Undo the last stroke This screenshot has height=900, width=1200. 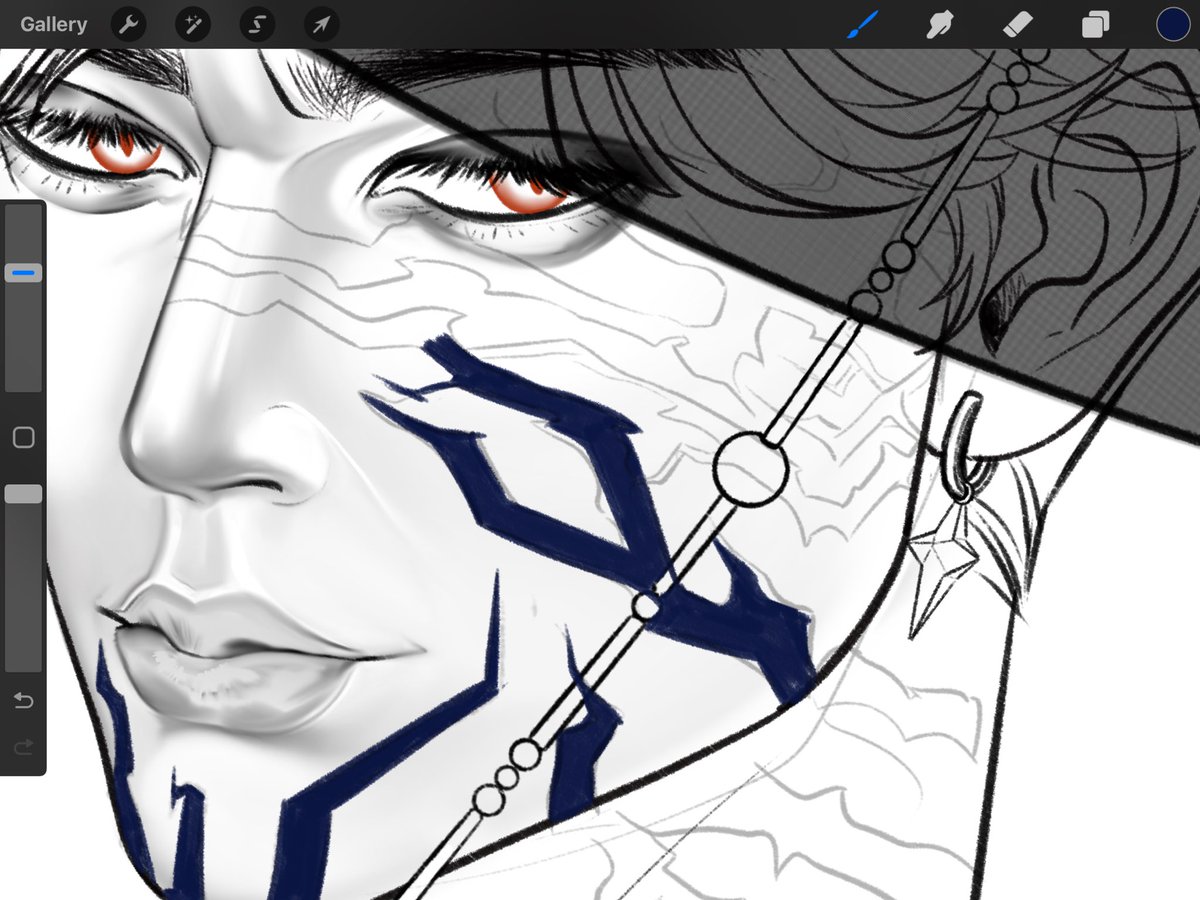tap(24, 700)
